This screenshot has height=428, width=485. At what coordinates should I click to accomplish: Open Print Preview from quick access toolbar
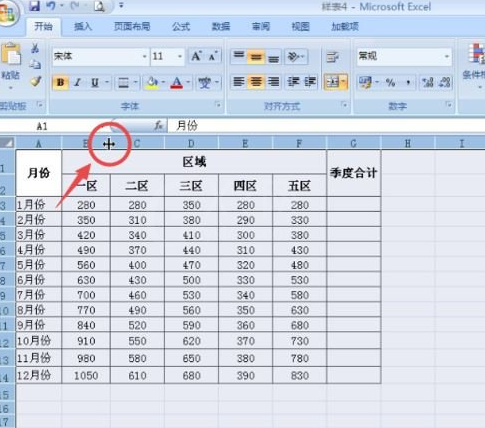(x=99, y=6)
